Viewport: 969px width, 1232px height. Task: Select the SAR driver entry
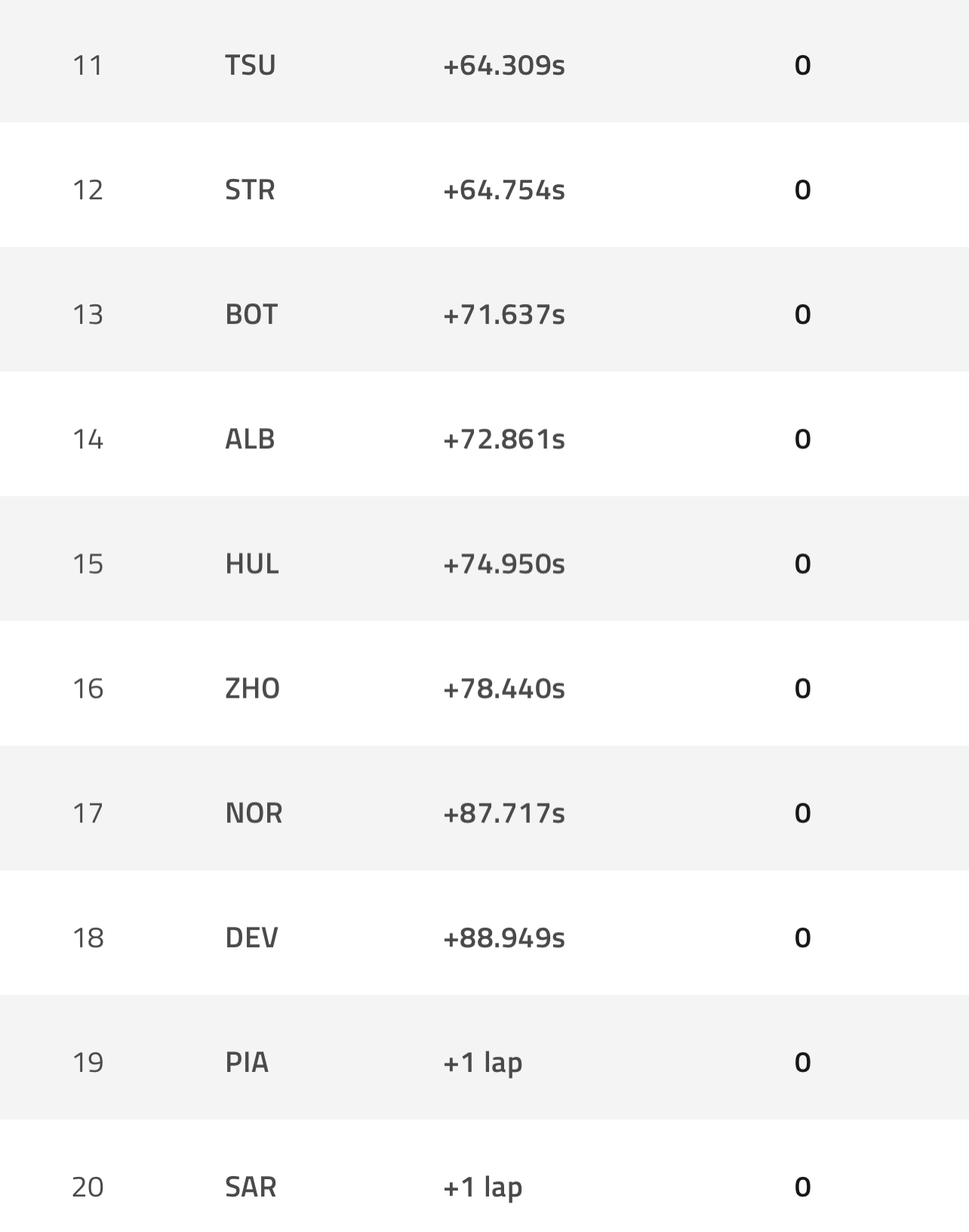pyautogui.click(x=251, y=1187)
